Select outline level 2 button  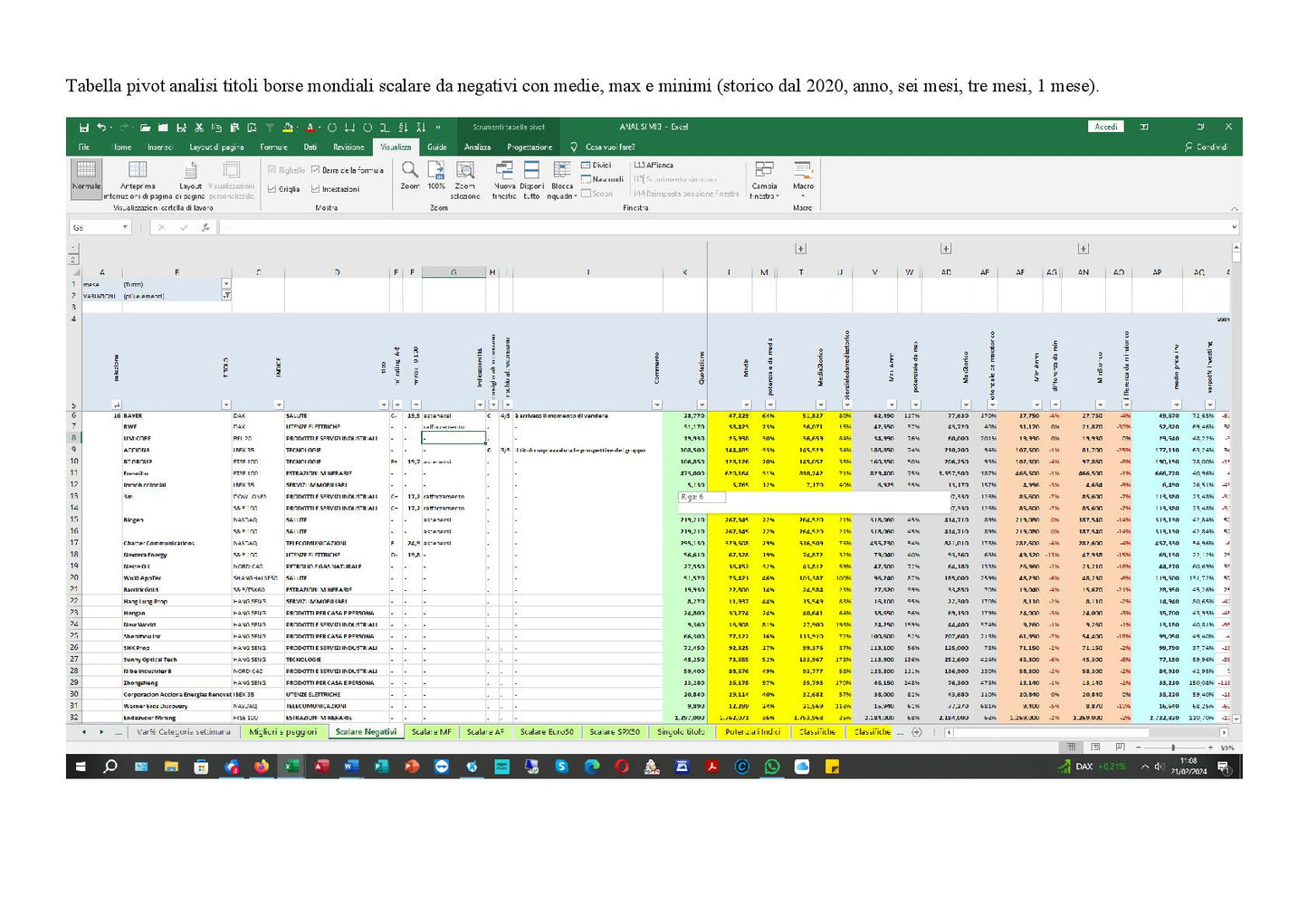(73, 260)
